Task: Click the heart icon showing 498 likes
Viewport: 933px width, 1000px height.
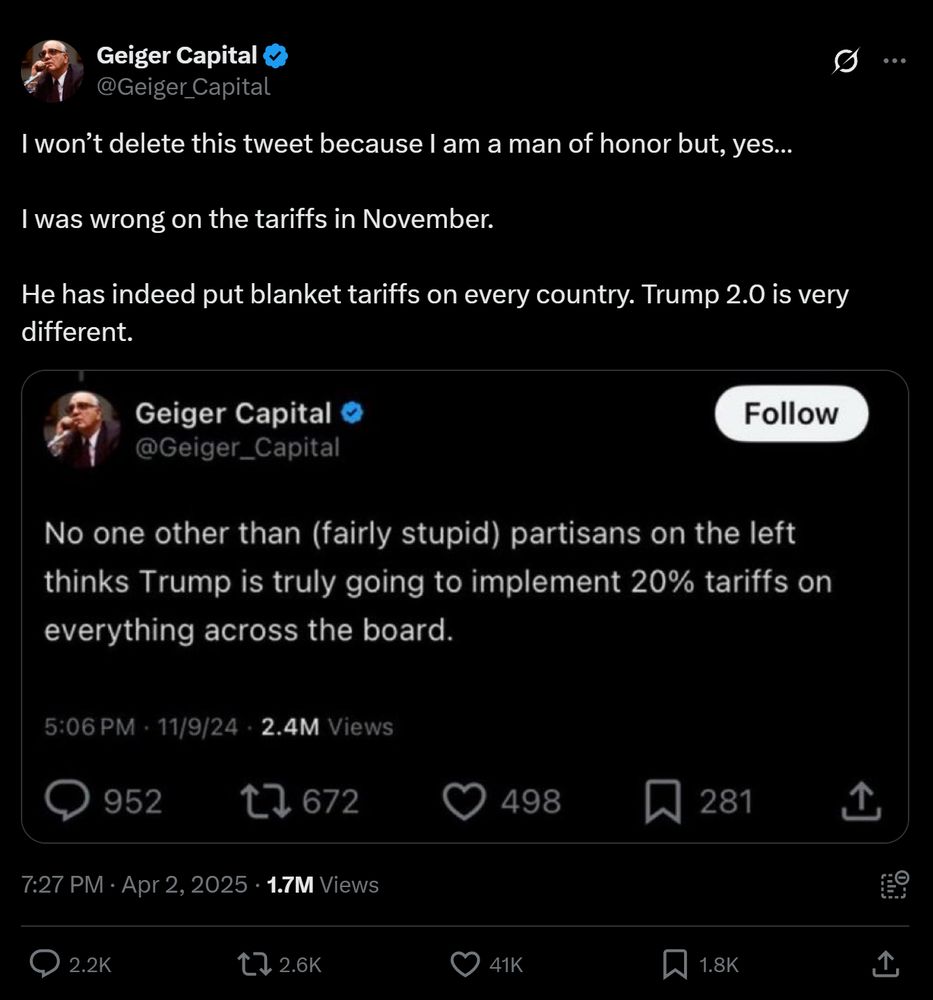Action: pyautogui.click(x=464, y=802)
